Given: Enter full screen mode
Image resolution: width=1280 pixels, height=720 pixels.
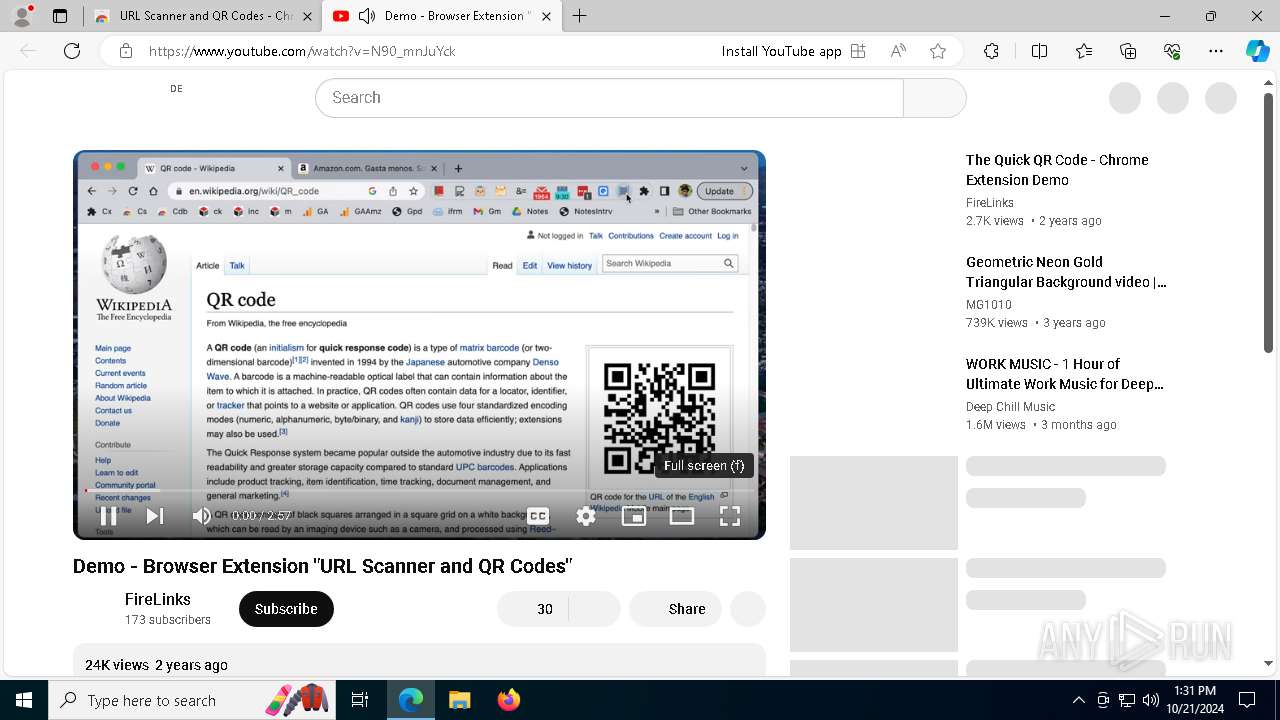Looking at the screenshot, I should (x=730, y=516).
